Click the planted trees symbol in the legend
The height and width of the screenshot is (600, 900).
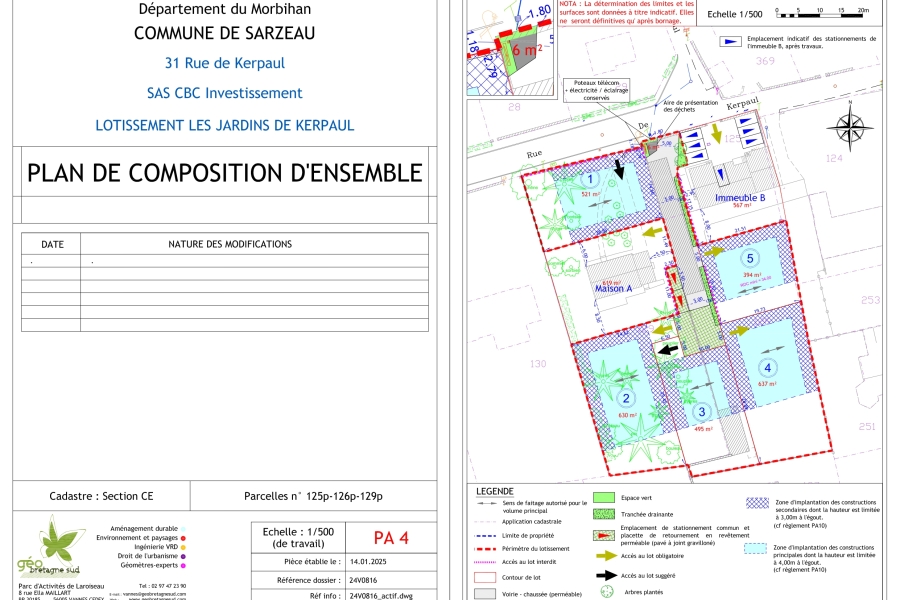pyautogui.click(x=605, y=592)
